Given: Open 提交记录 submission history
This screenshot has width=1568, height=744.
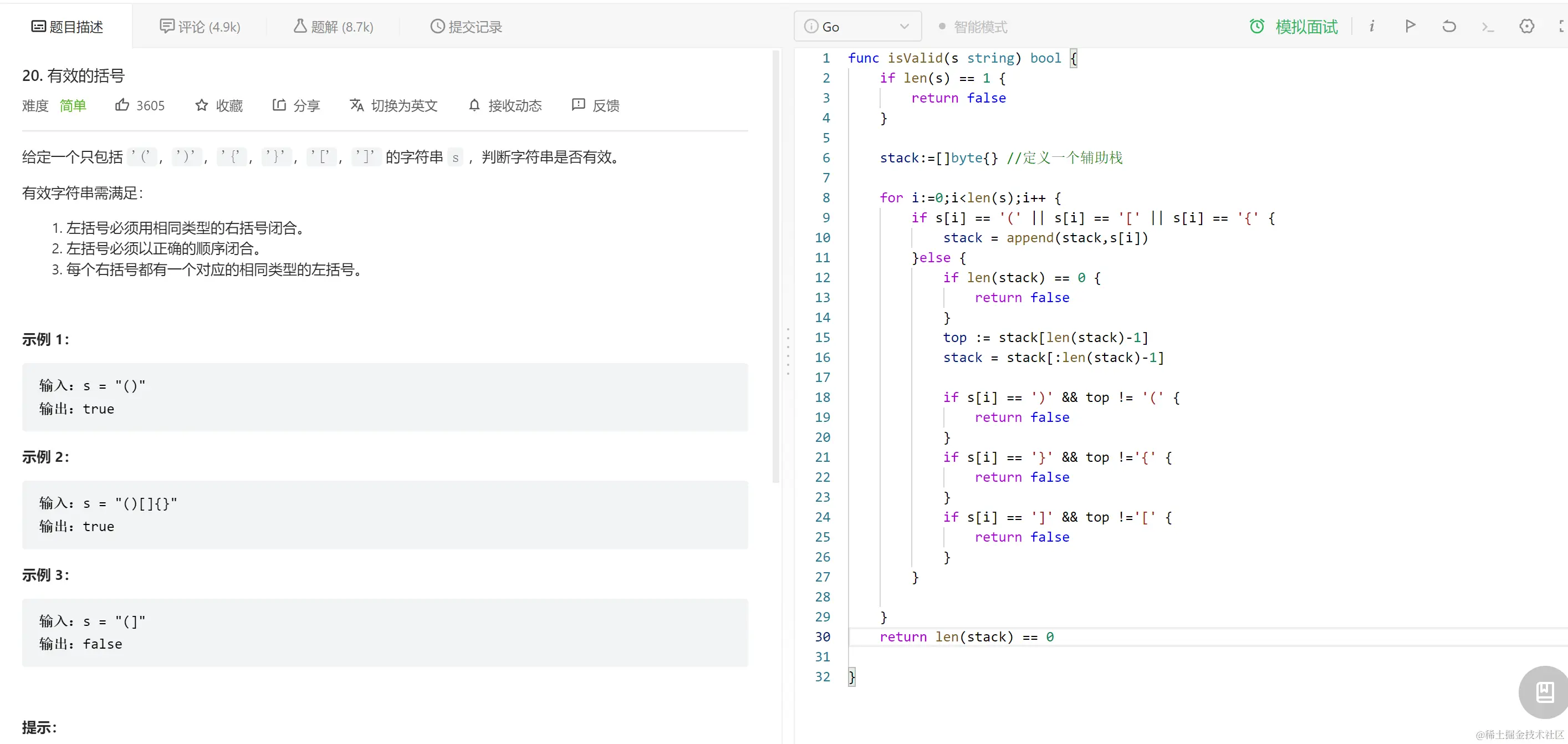Looking at the screenshot, I should (x=466, y=26).
